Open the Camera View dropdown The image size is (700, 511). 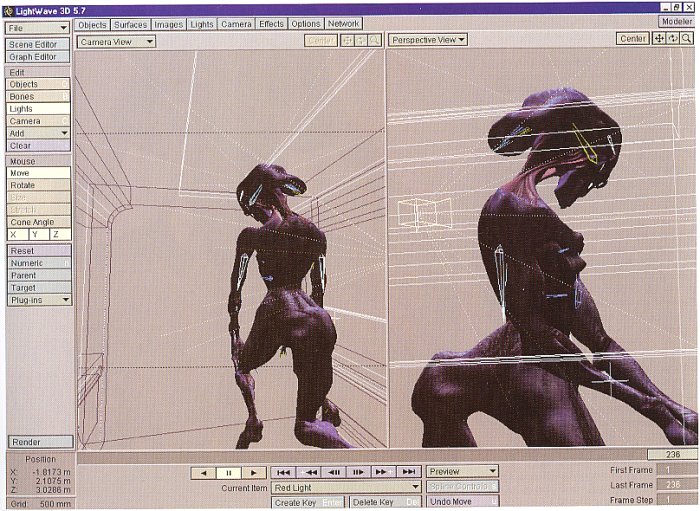(x=117, y=41)
